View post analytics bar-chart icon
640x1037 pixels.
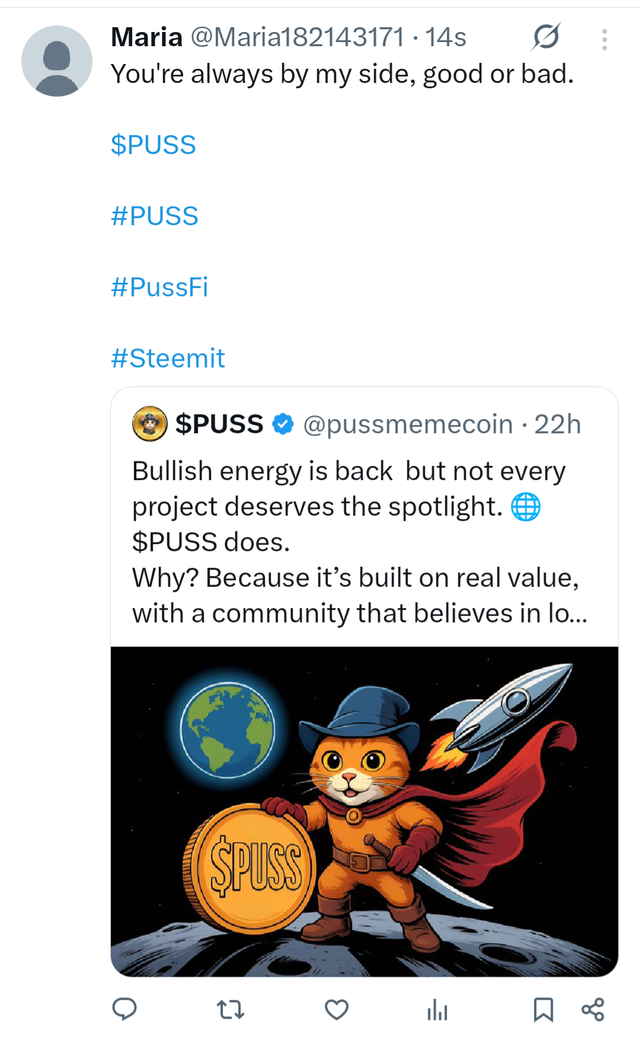(x=437, y=1009)
